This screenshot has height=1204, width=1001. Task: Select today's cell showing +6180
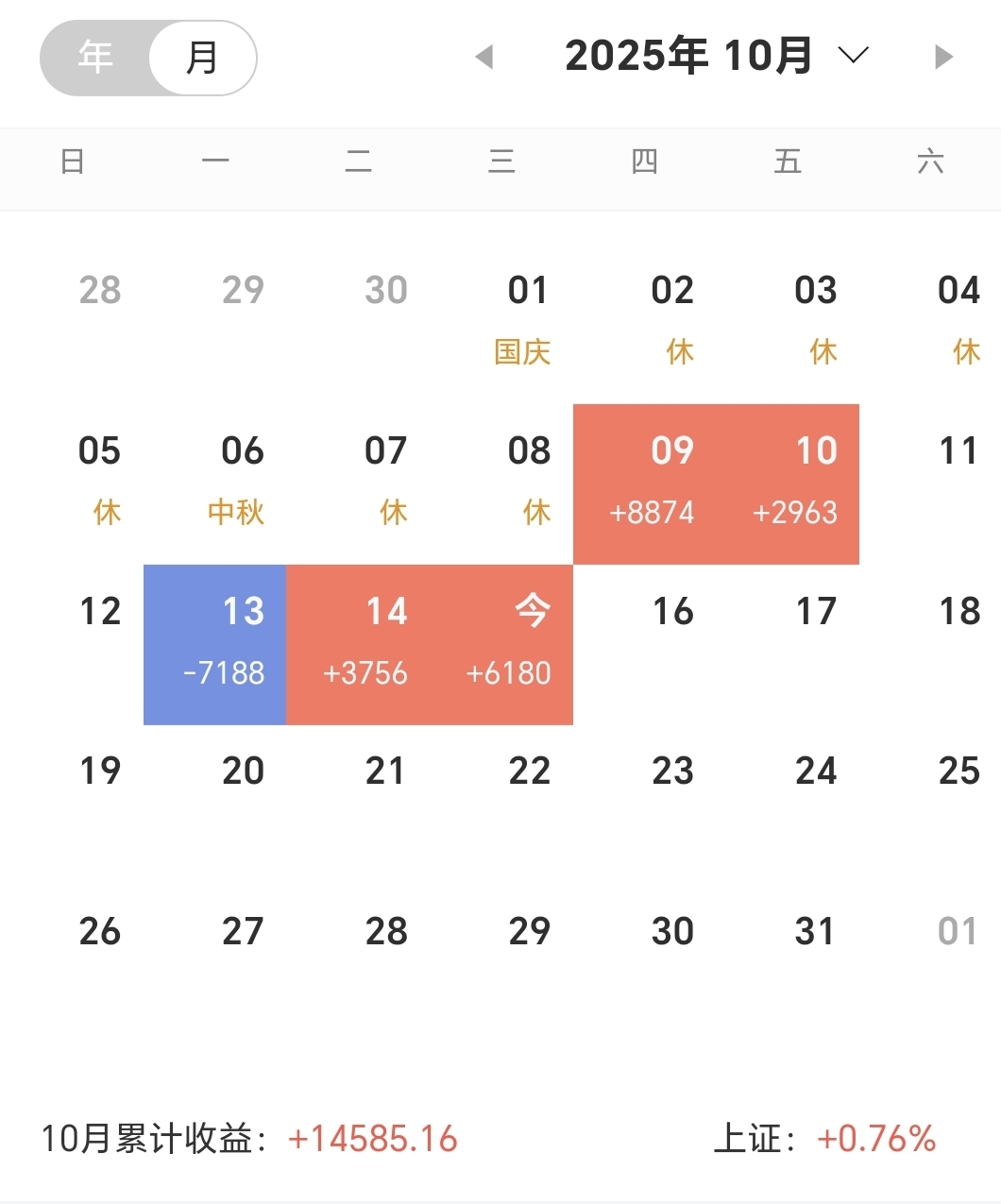click(501, 645)
